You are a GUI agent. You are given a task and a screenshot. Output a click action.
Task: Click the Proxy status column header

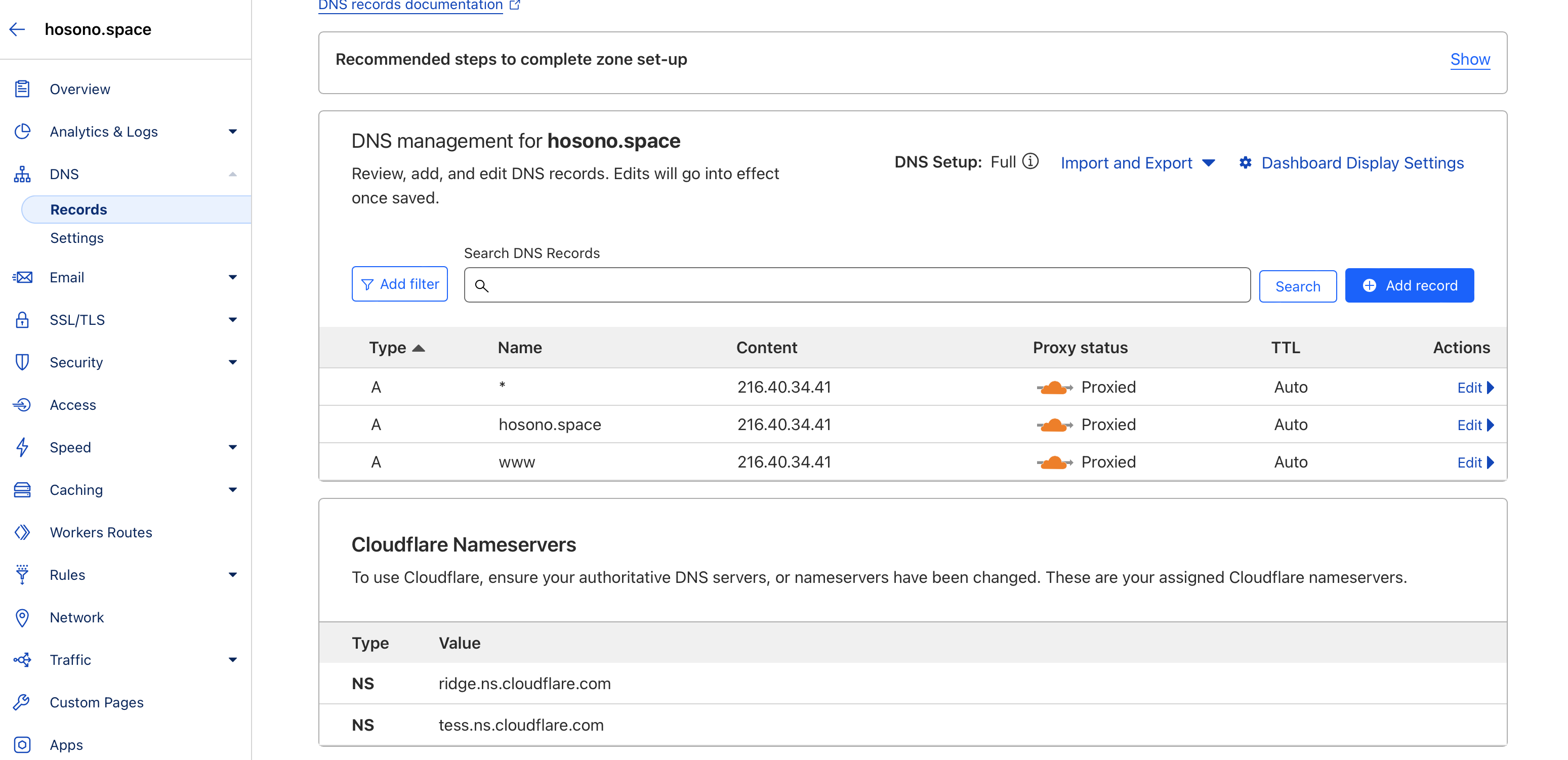[1080, 348]
